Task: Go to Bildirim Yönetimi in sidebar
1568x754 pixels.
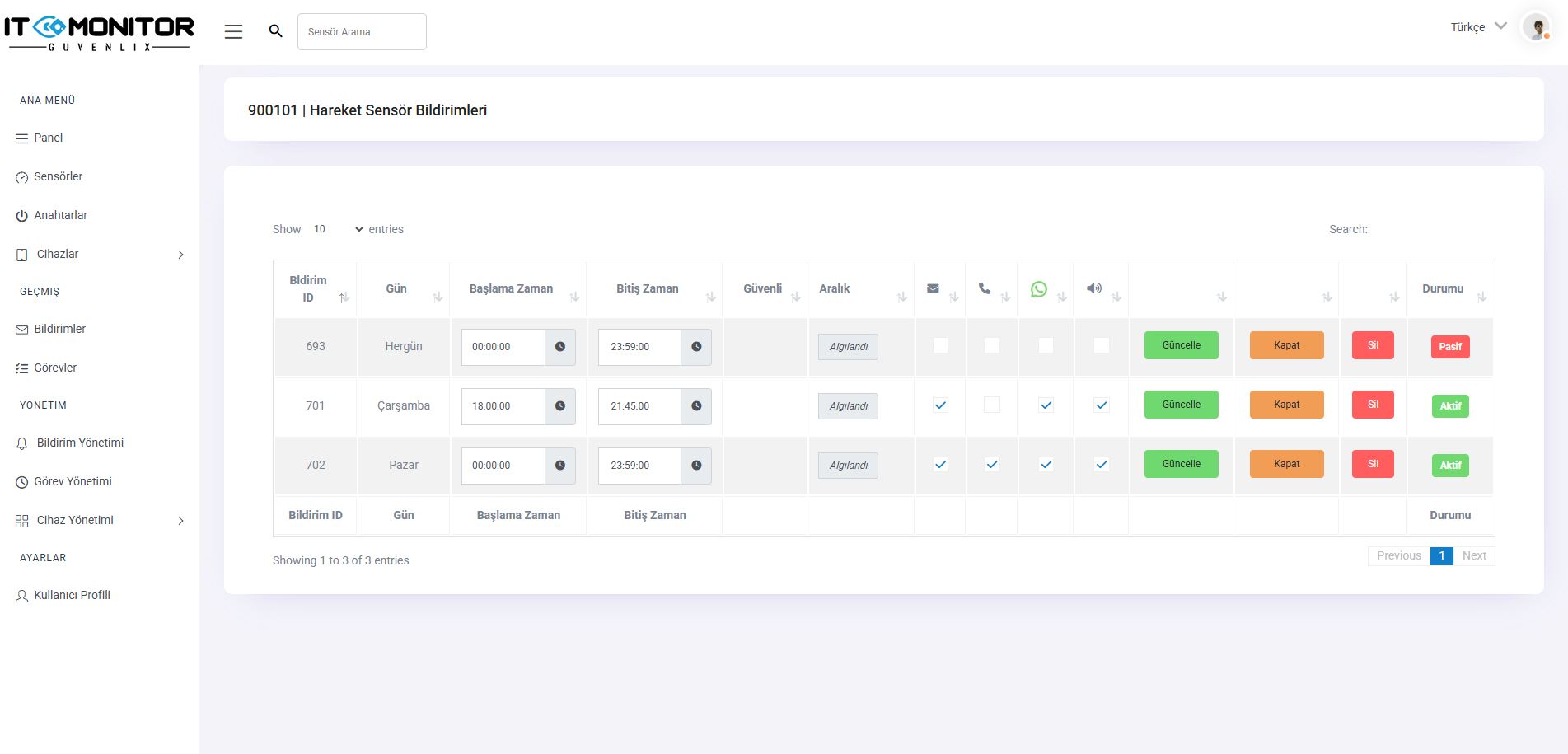Action: tap(80, 443)
